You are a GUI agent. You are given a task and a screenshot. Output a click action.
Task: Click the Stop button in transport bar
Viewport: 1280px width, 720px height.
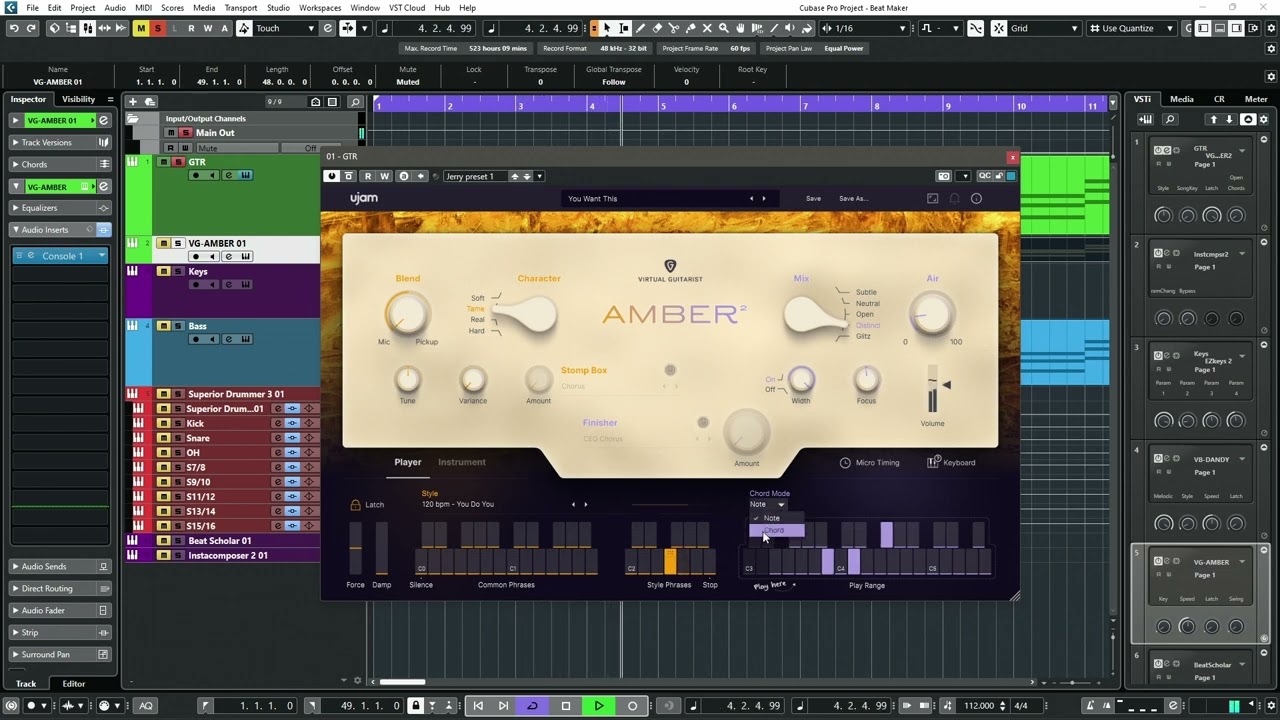(x=566, y=706)
